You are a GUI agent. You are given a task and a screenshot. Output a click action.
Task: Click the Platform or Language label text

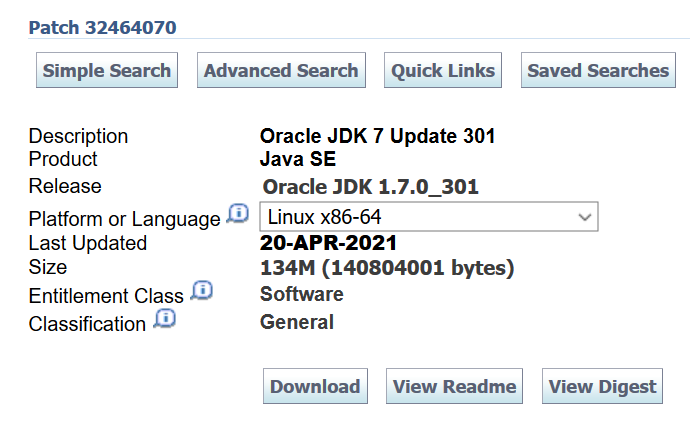(x=124, y=219)
